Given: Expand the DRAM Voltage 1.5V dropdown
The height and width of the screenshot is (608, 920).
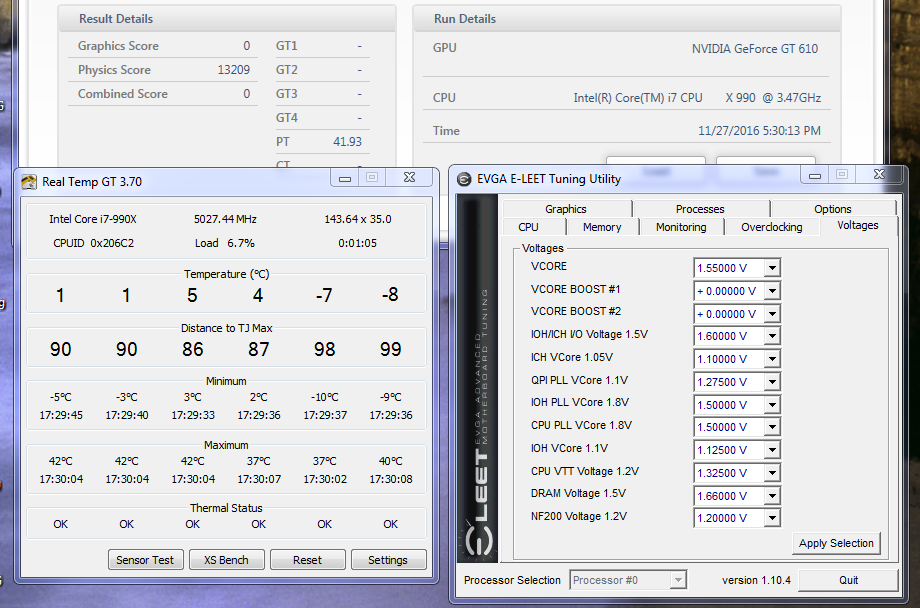Looking at the screenshot, I should click(772, 496).
